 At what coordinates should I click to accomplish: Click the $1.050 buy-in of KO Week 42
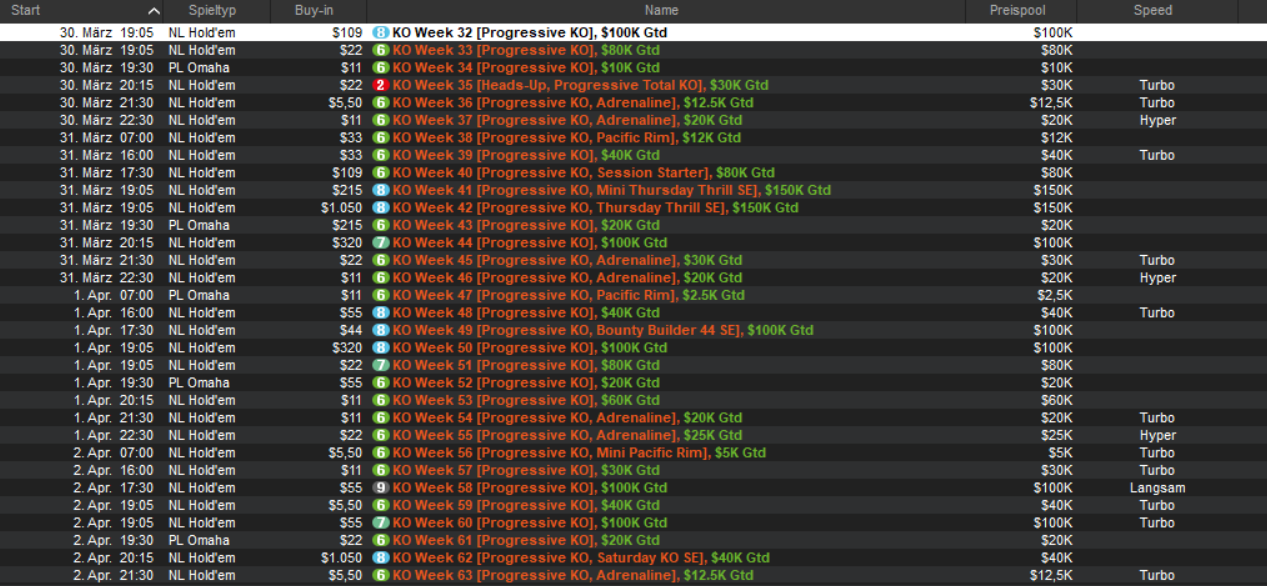click(x=342, y=208)
